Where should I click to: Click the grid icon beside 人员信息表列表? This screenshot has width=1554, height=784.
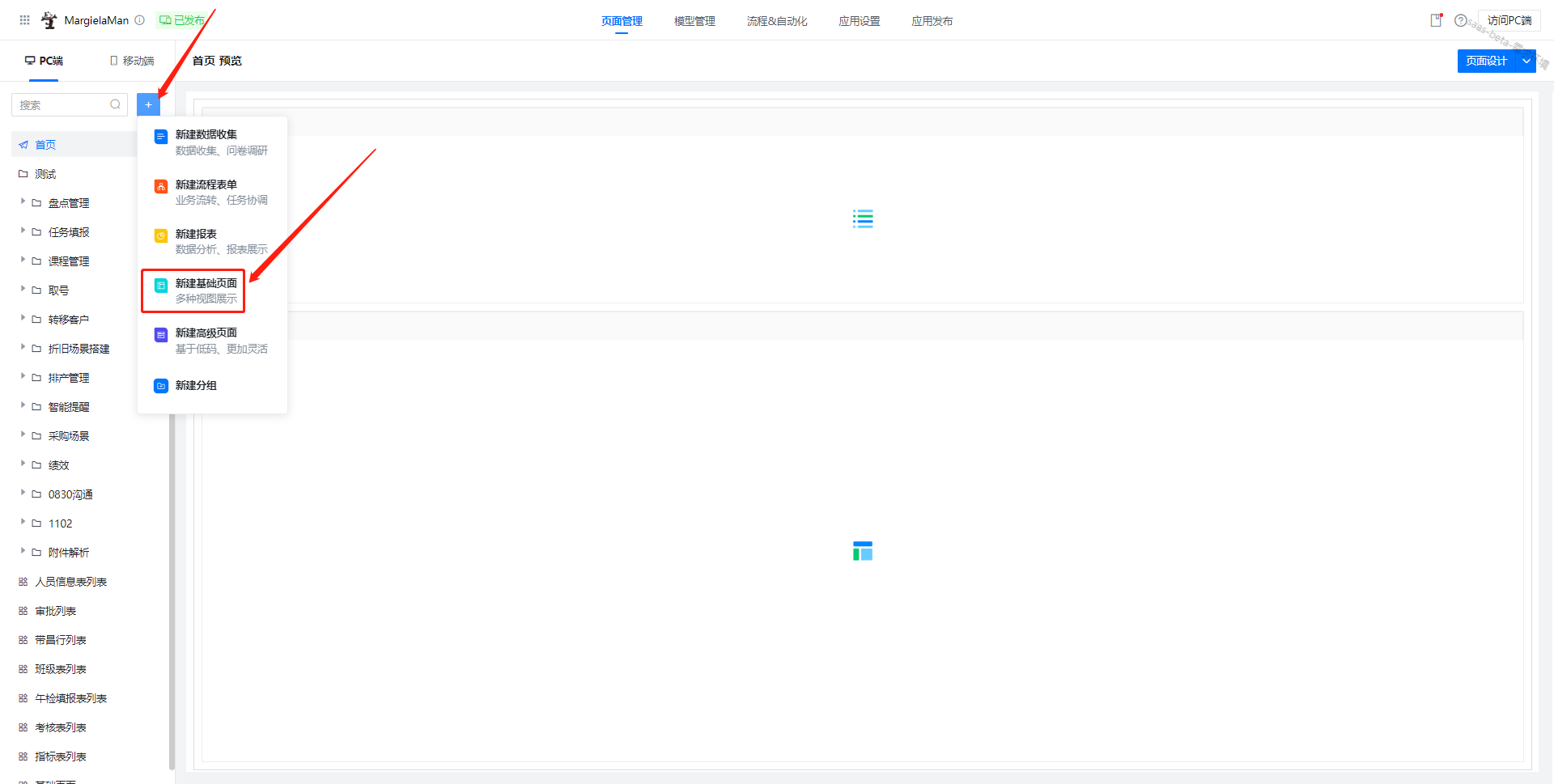23,582
